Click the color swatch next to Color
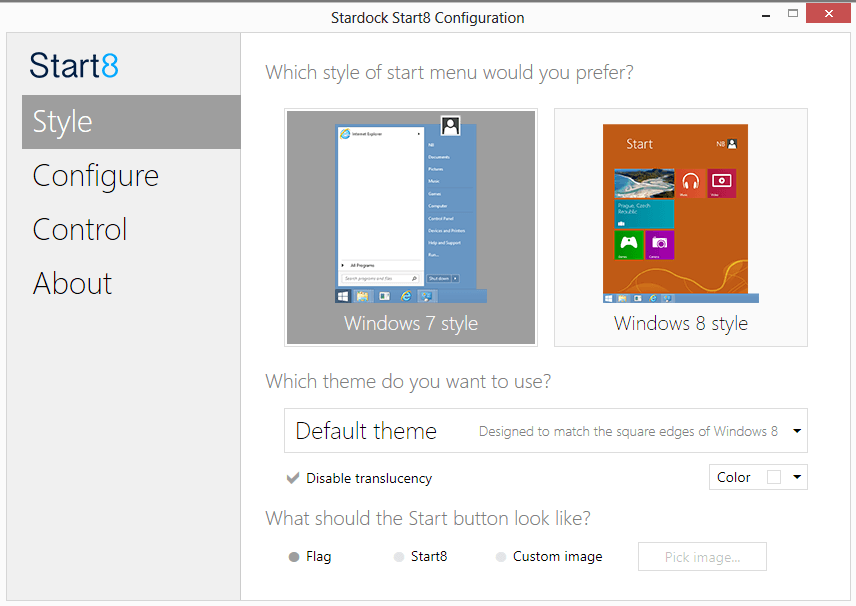This screenshot has width=856, height=606. 774,477
